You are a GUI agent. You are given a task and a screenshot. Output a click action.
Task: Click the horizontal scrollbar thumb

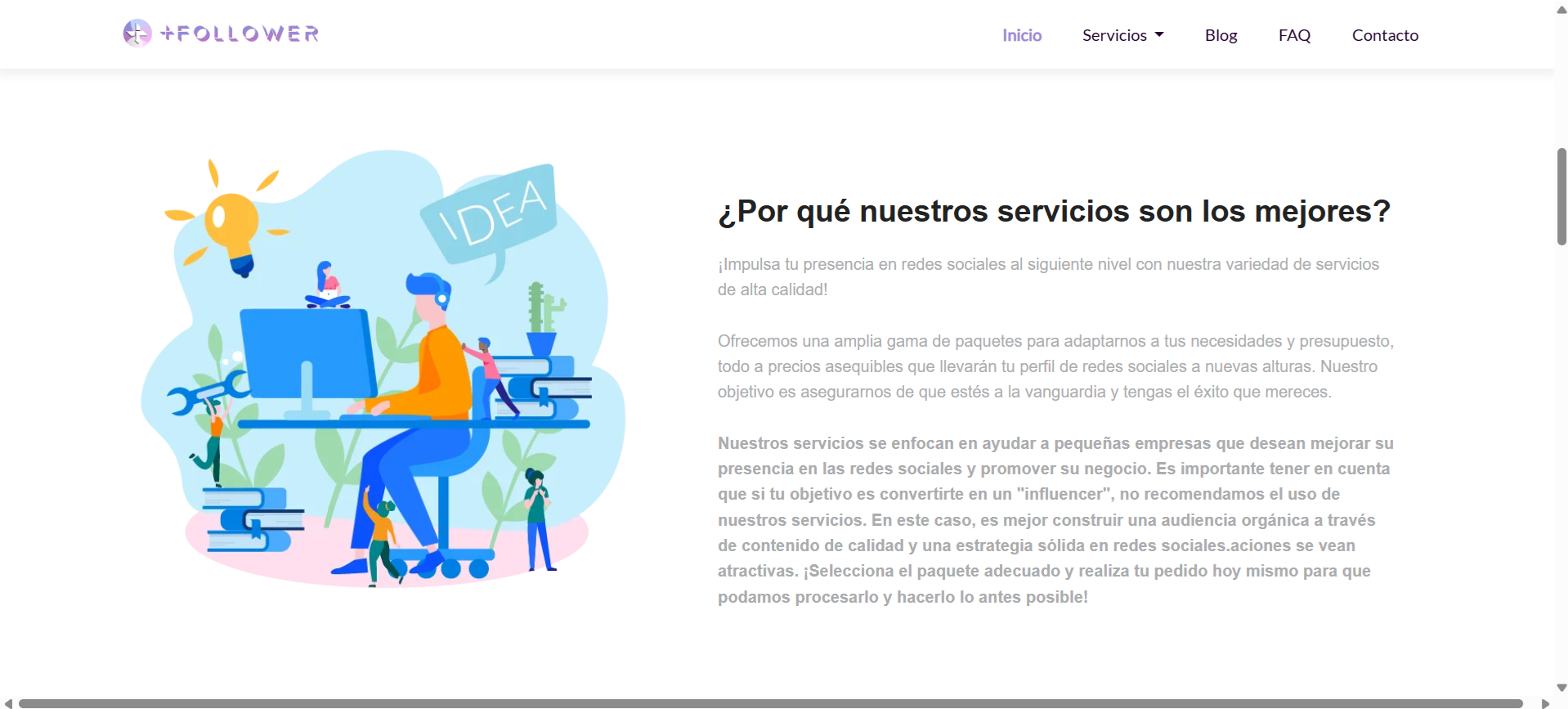pos(768,703)
